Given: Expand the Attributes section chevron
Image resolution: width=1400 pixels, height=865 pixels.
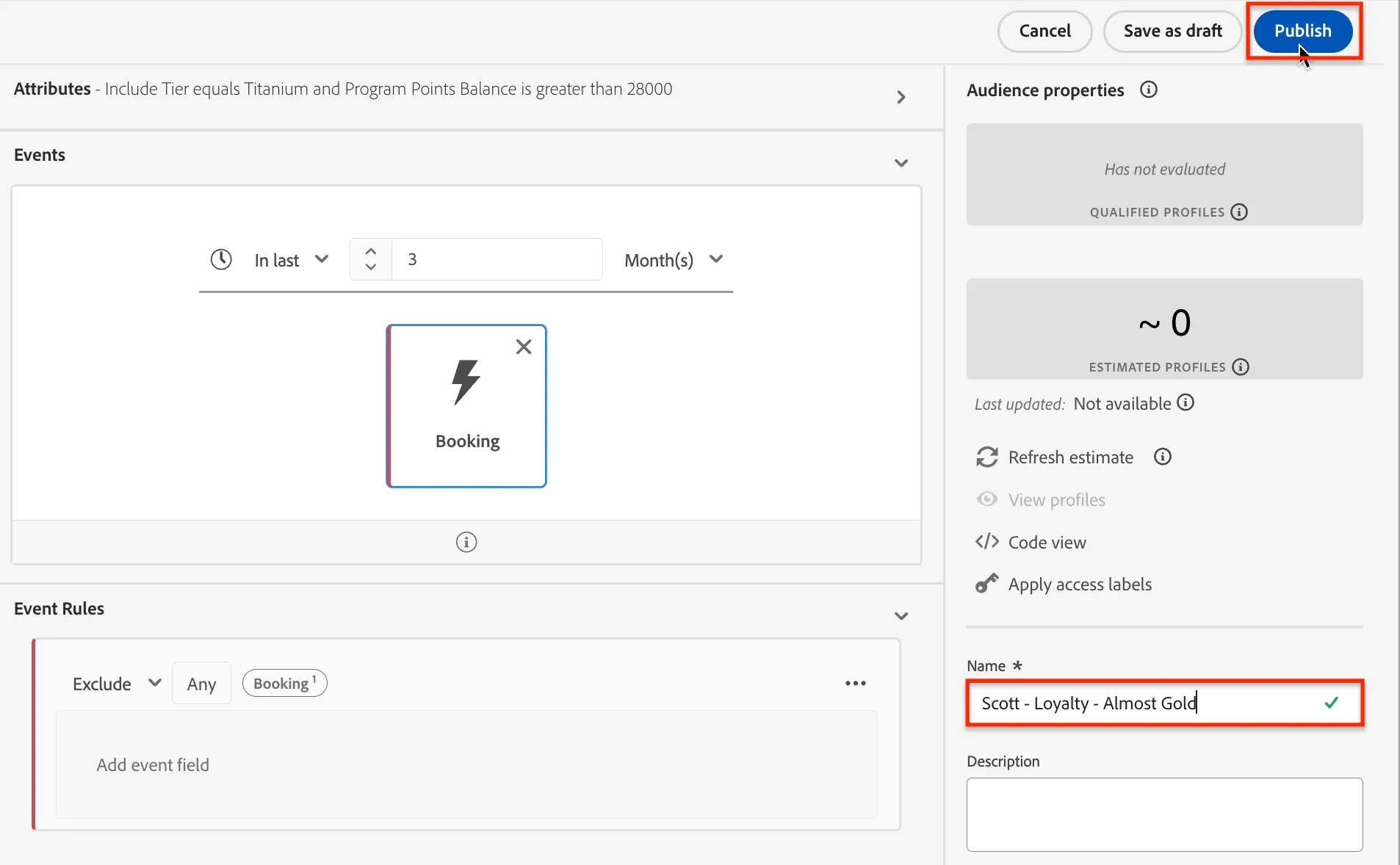Looking at the screenshot, I should pos(901,97).
